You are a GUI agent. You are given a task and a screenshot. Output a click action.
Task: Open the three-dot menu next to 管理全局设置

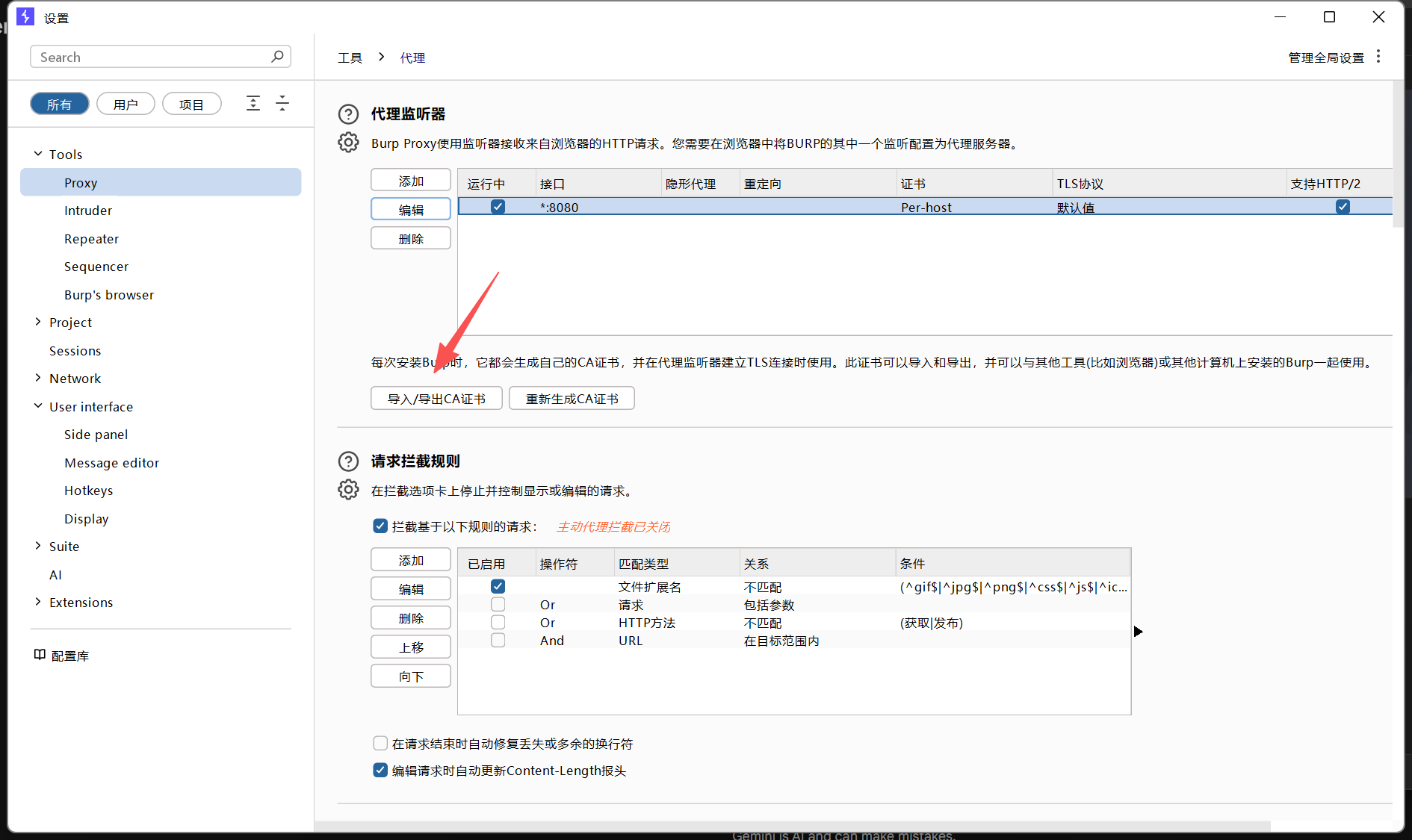point(1378,57)
